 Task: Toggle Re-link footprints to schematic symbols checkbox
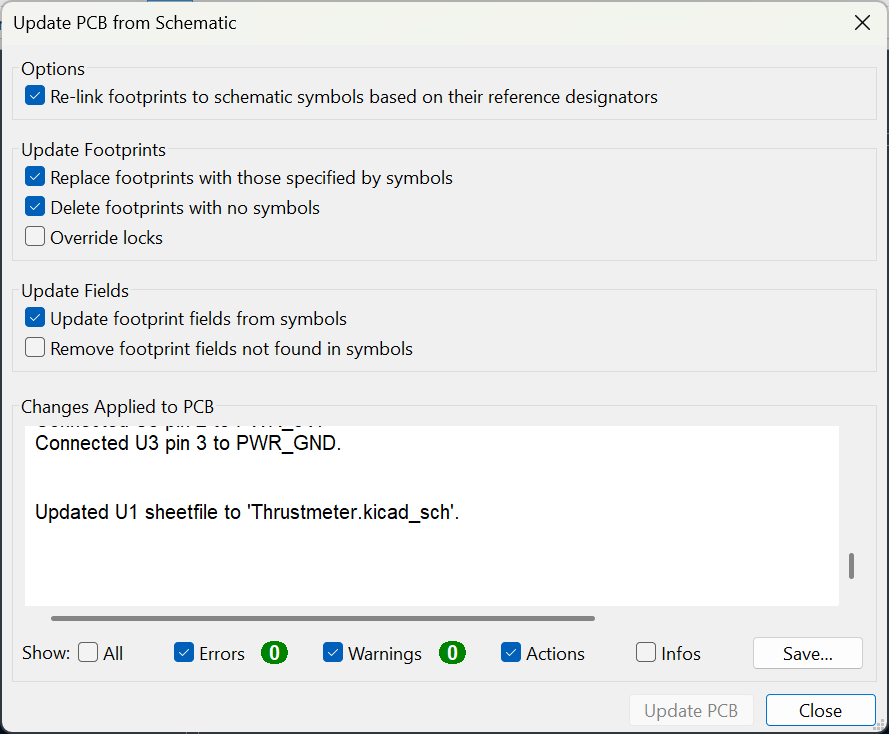(x=35, y=97)
